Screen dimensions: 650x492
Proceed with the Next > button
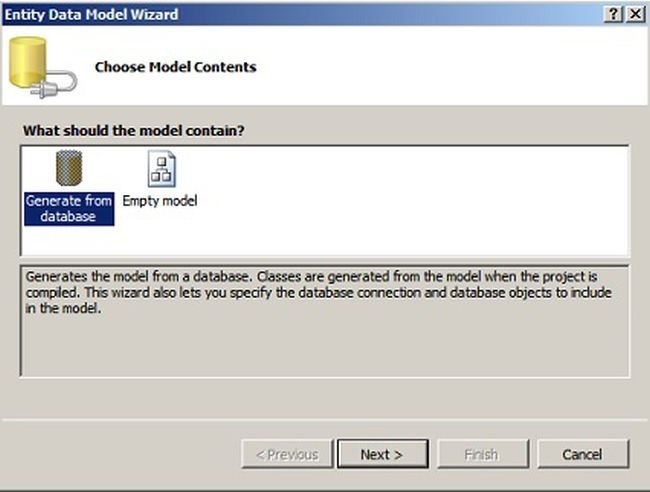(x=382, y=454)
